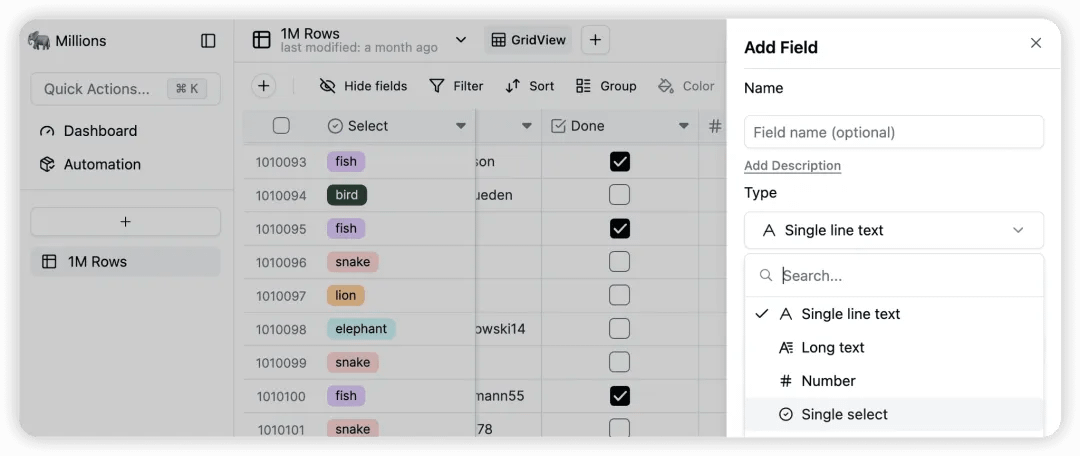The width and height of the screenshot is (1080, 456).
Task: Select all rows with header checkbox
Action: [281, 126]
